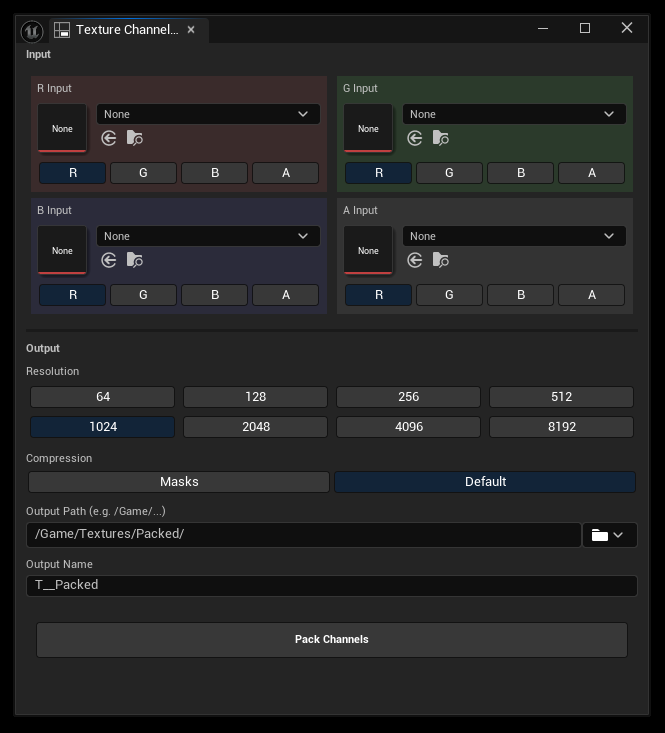Click the Texture Channel tab layout icon

coord(62,30)
